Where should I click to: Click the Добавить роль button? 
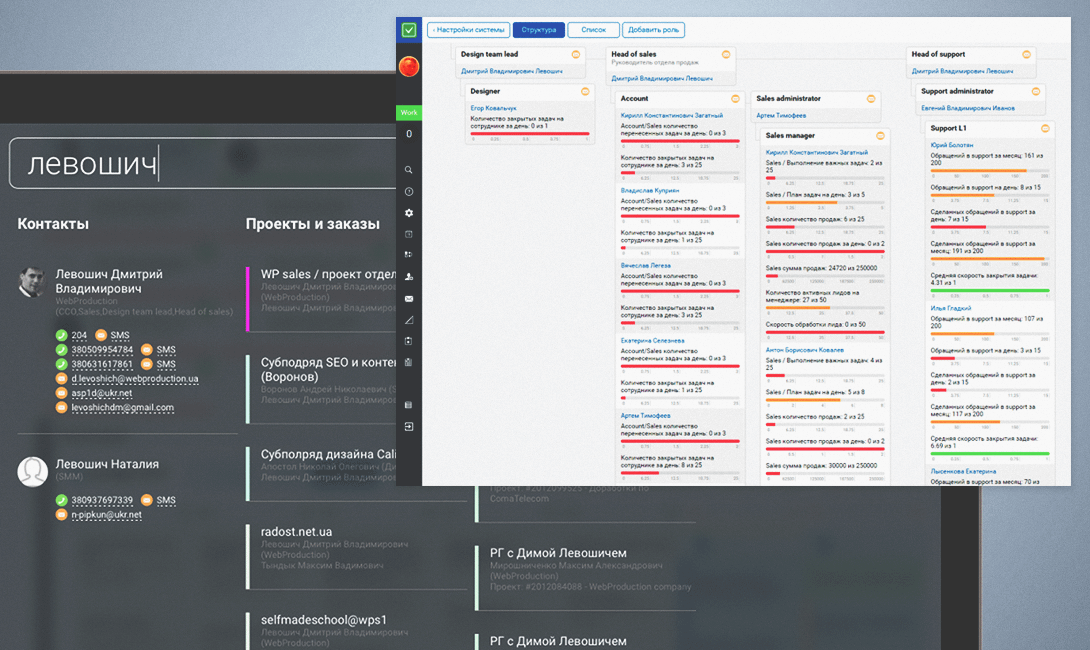click(653, 30)
